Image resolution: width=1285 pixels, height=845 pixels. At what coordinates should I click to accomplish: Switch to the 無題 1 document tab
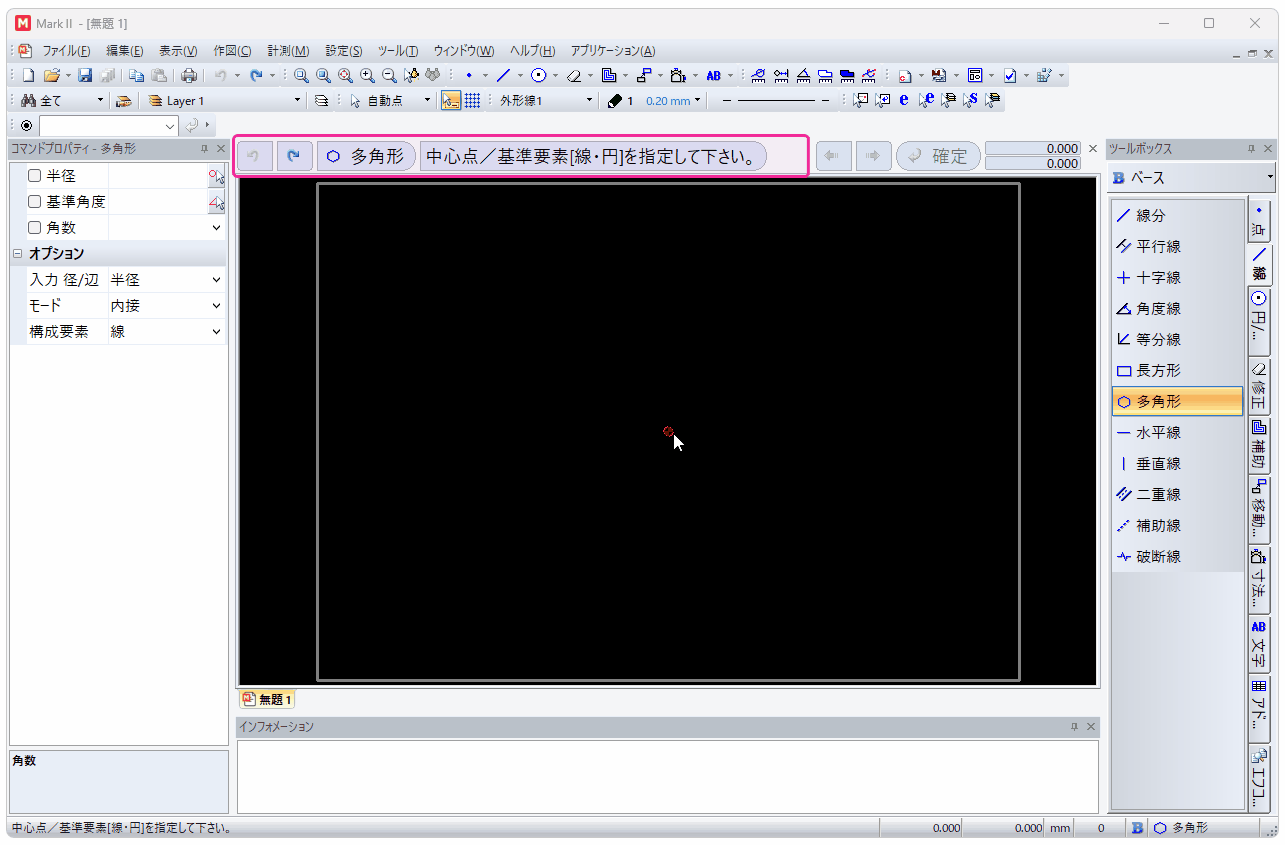click(x=267, y=699)
